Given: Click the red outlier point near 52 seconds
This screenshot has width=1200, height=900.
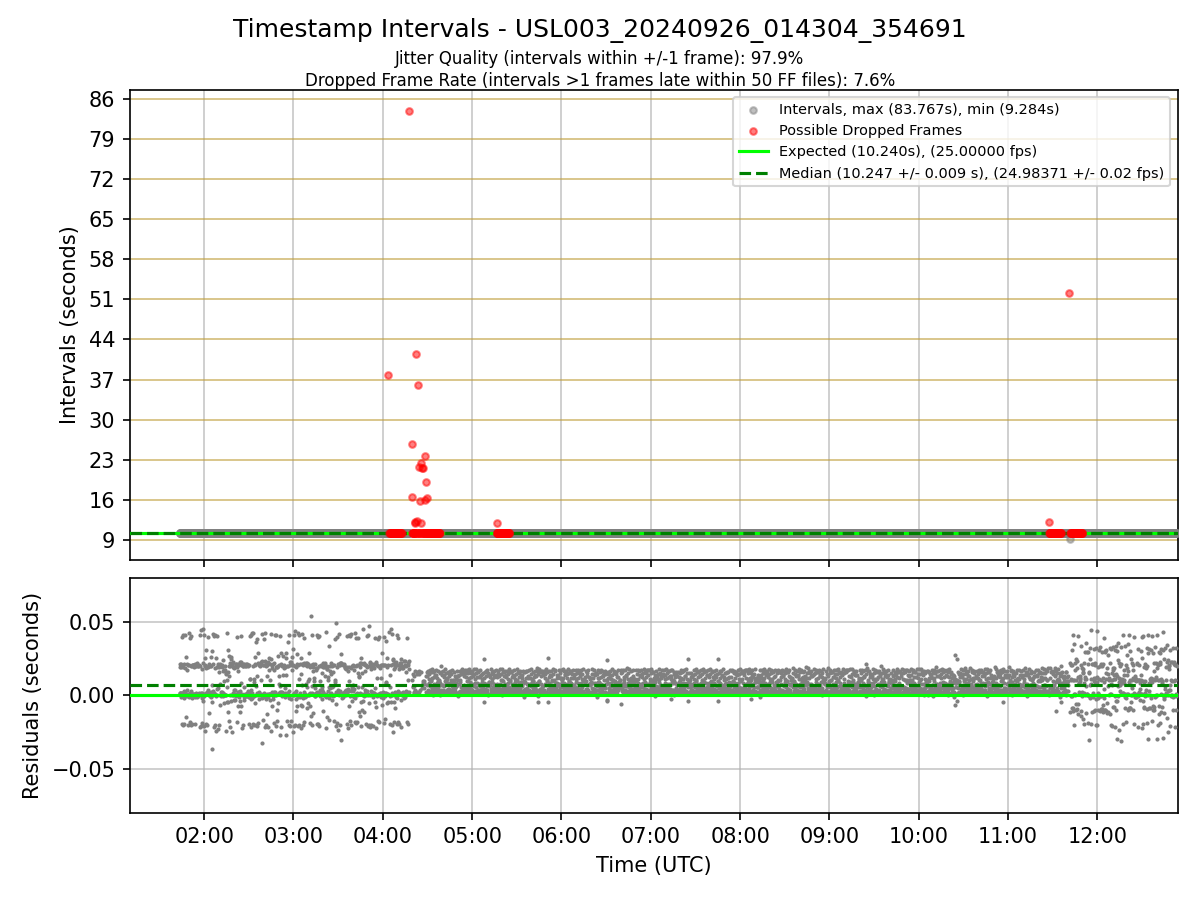Looking at the screenshot, I should (x=1069, y=293).
